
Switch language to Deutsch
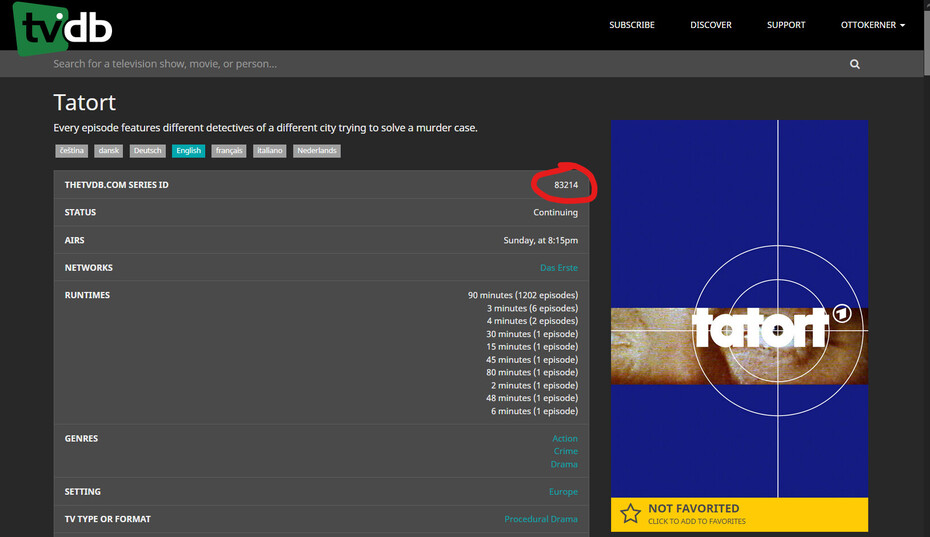point(148,151)
